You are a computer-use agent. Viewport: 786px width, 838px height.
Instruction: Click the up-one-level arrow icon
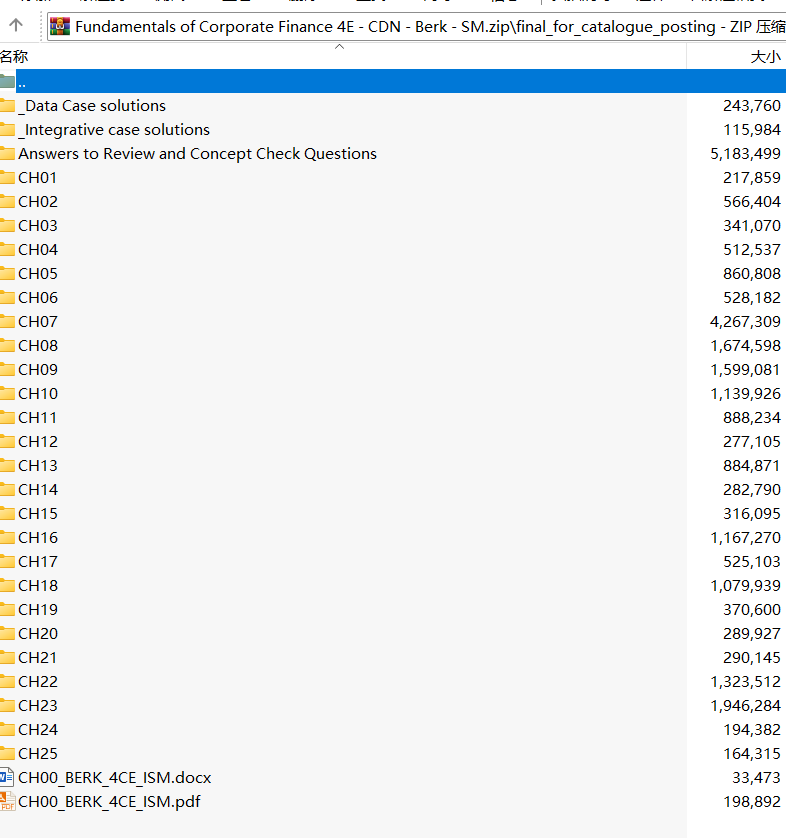point(16,25)
